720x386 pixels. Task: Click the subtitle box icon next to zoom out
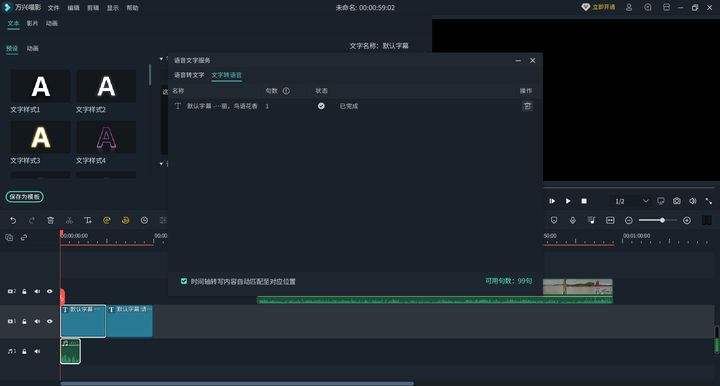click(610, 220)
